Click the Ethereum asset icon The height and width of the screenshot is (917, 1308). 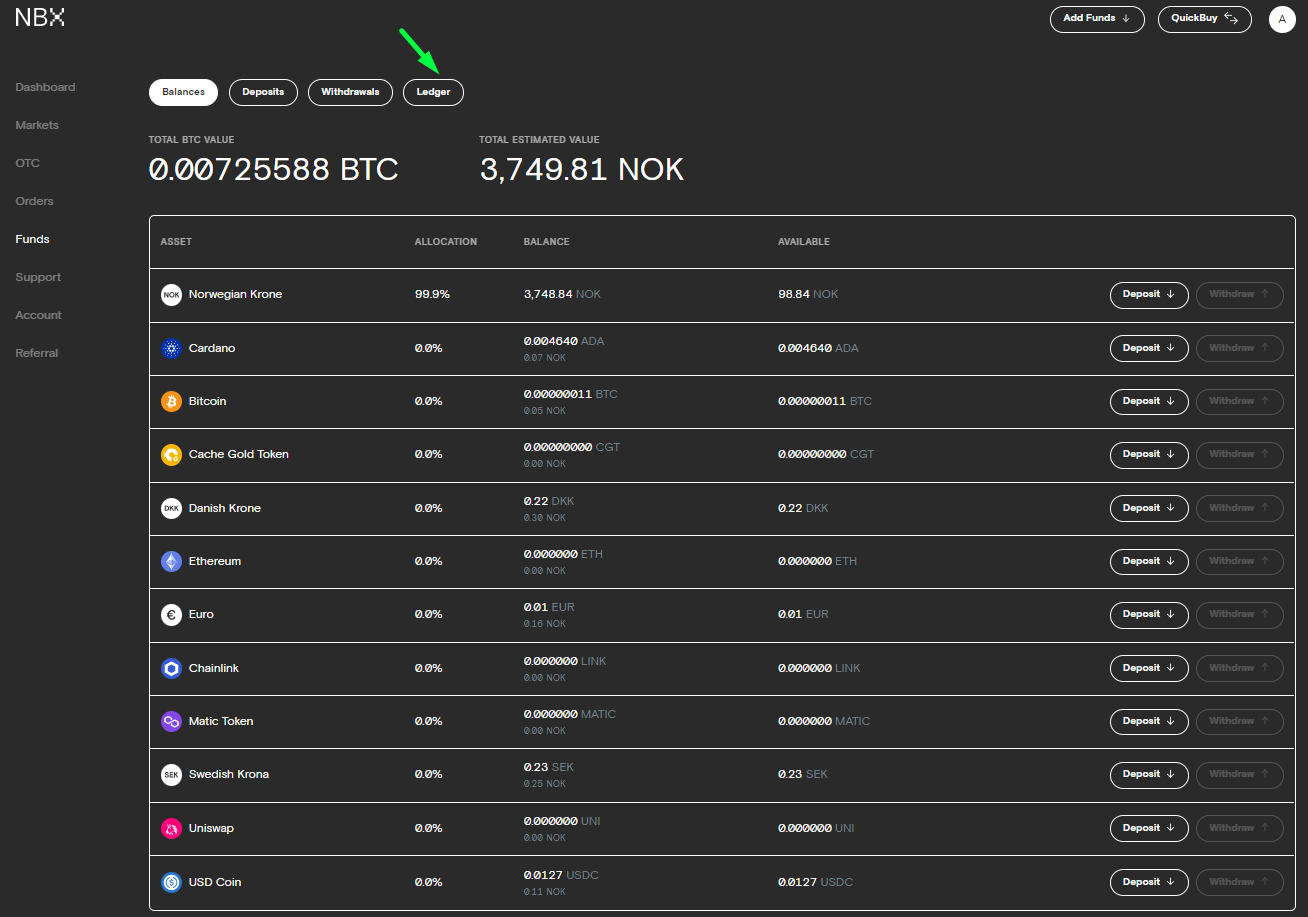pos(171,561)
